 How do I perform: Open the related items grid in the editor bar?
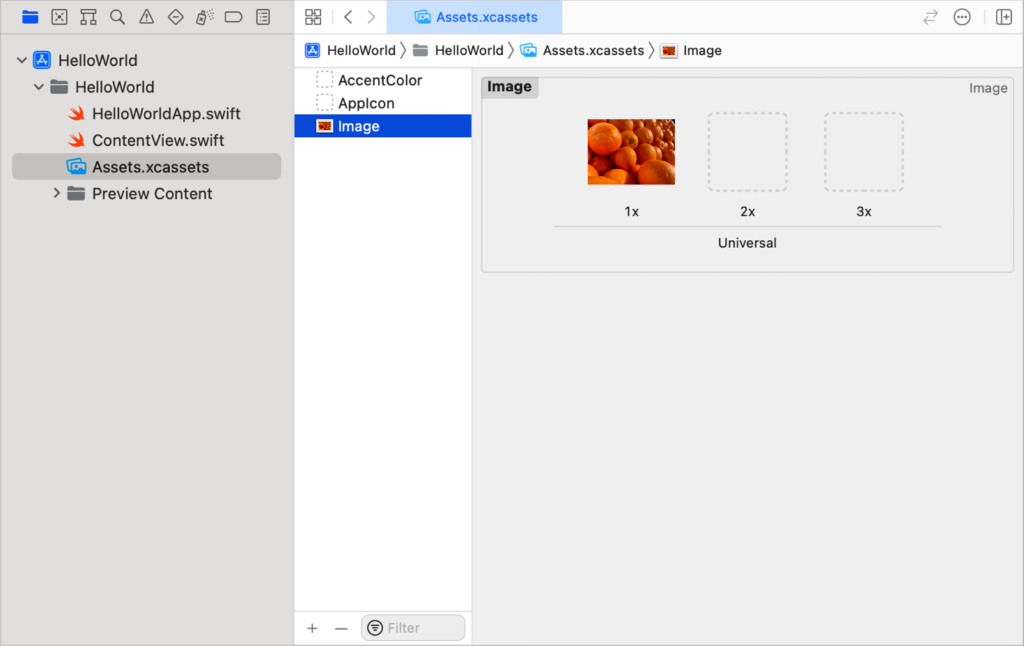point(313,17)
